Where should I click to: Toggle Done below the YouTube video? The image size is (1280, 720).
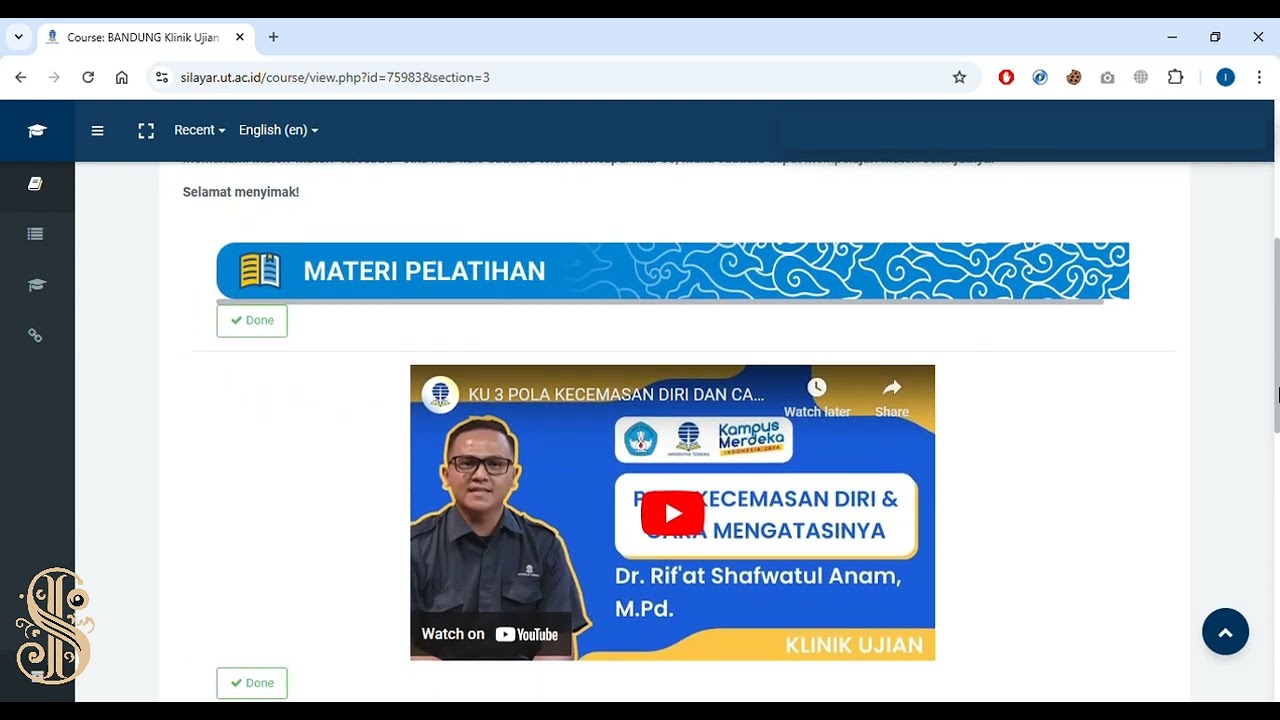(x=252, y=683)
